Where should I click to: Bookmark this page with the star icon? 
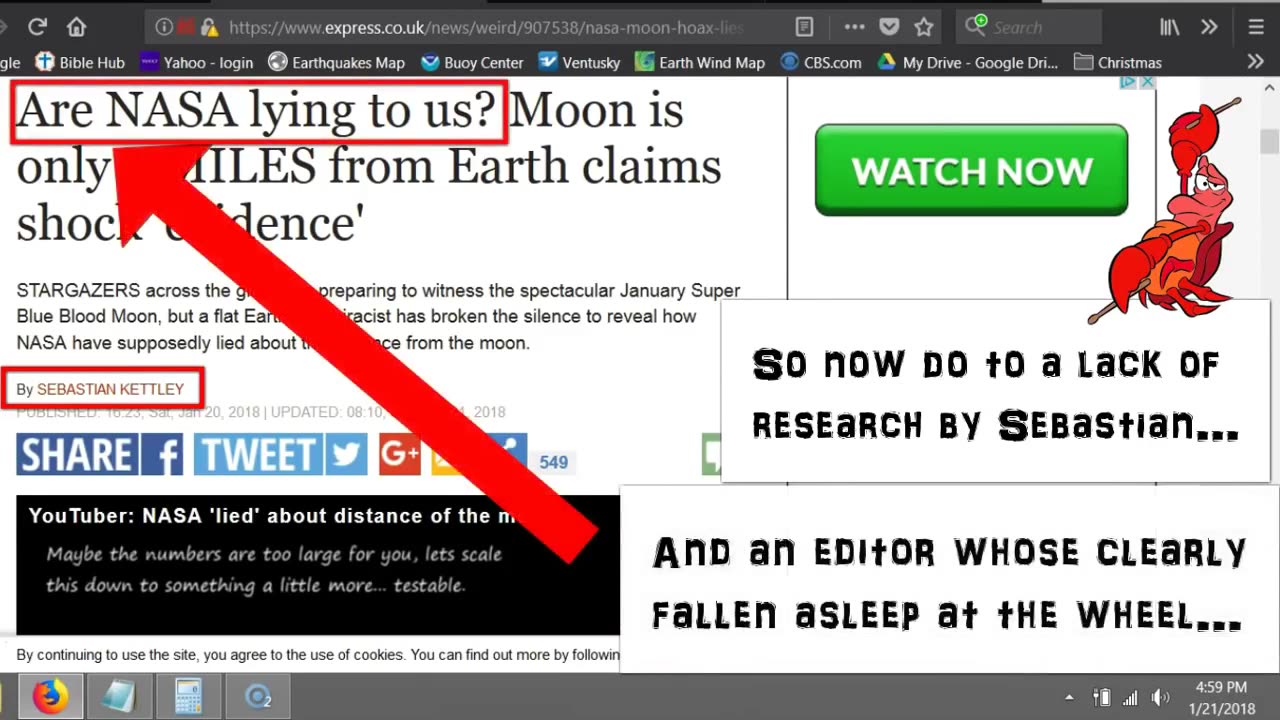pos(924,27)
